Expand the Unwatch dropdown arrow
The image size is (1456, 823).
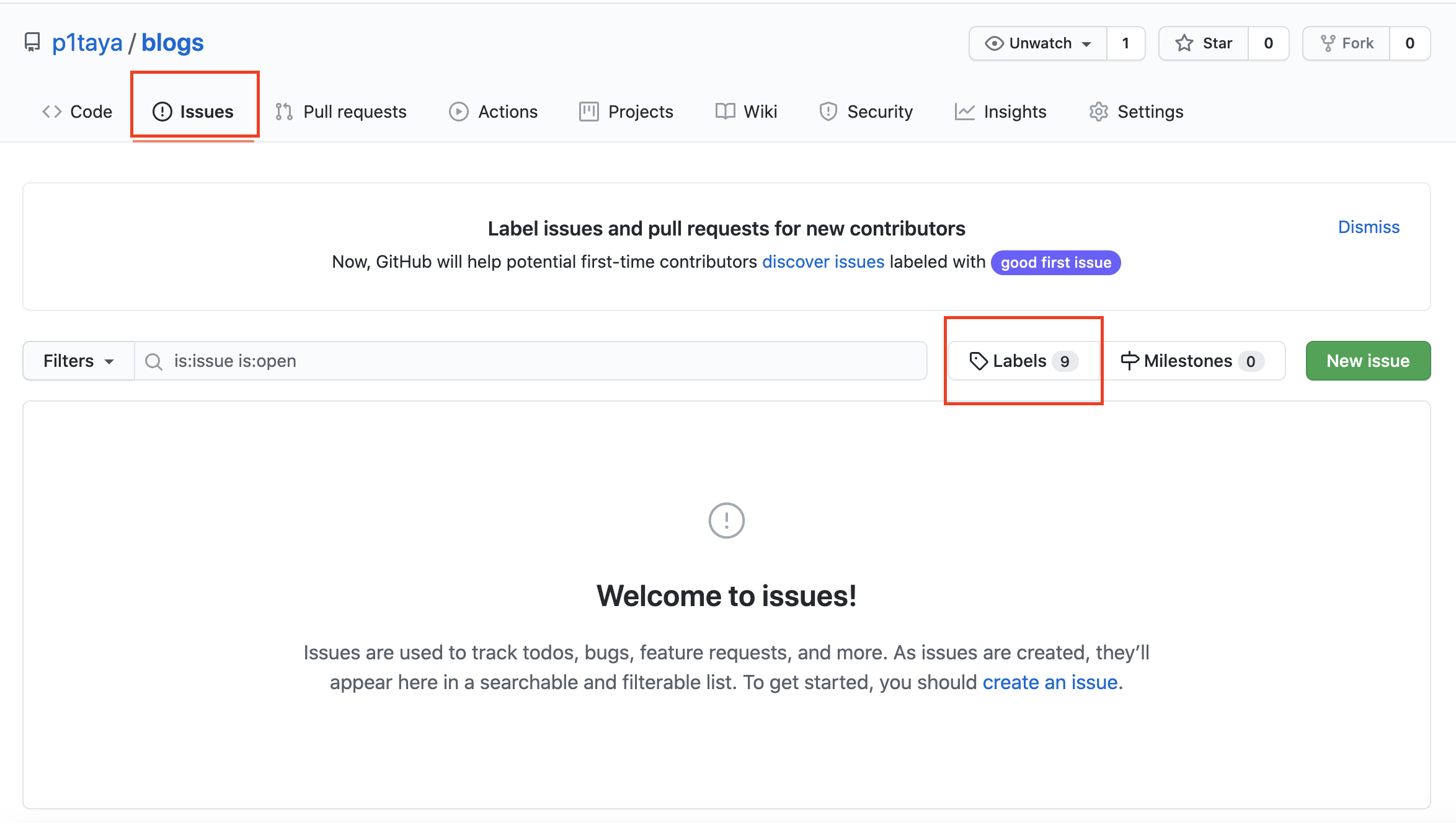pyautogui.click(x=1087, y=43)
